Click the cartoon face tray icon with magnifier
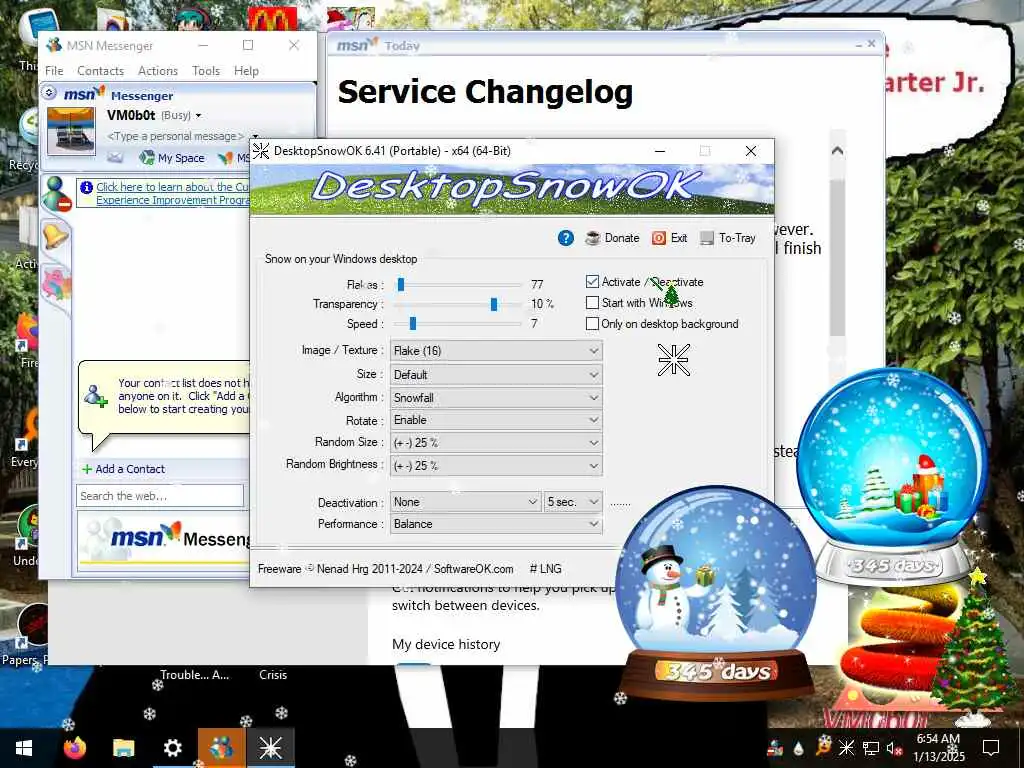Image resolution: width=1024 pixels, height=768 pixels. point(823,746)
